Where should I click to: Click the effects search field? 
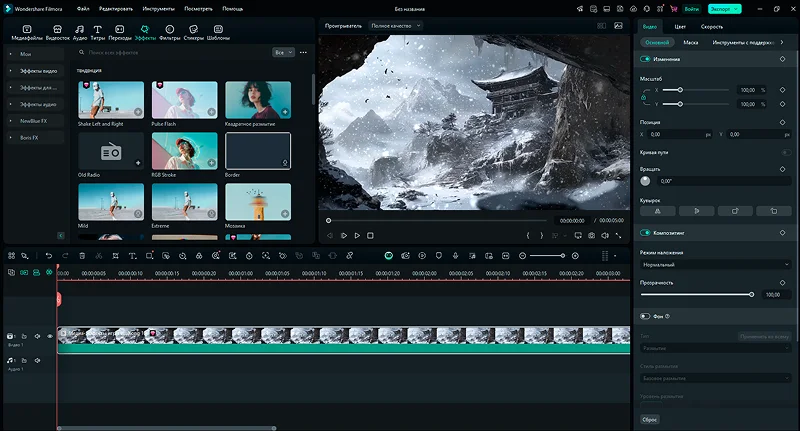click(x=173, y=52)
